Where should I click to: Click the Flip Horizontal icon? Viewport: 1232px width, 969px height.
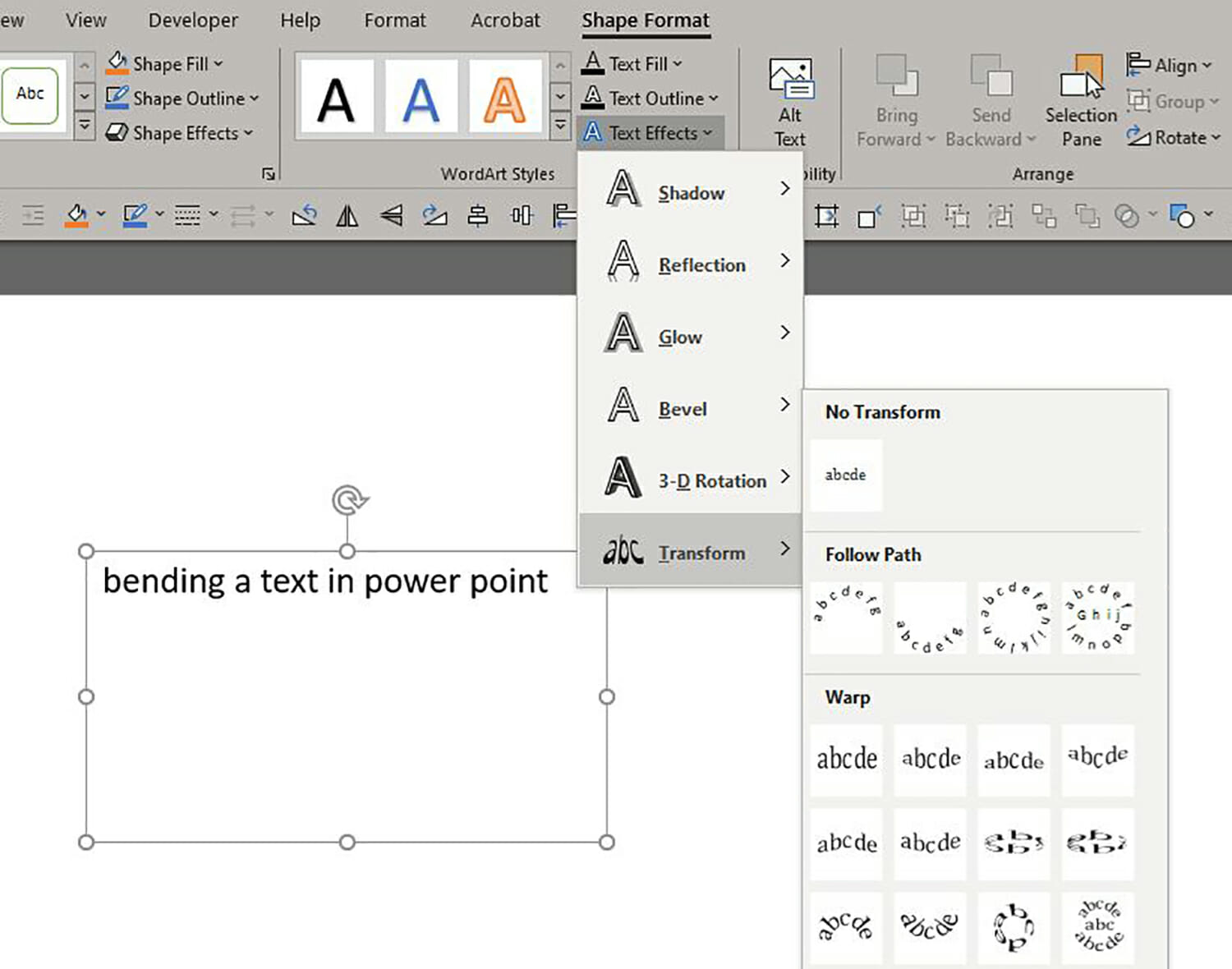point(347,215)
